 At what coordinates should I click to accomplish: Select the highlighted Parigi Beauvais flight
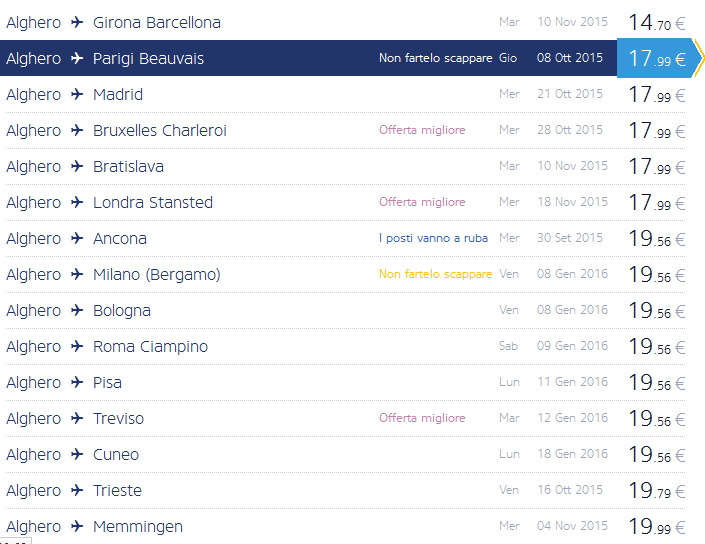[148, 58]
